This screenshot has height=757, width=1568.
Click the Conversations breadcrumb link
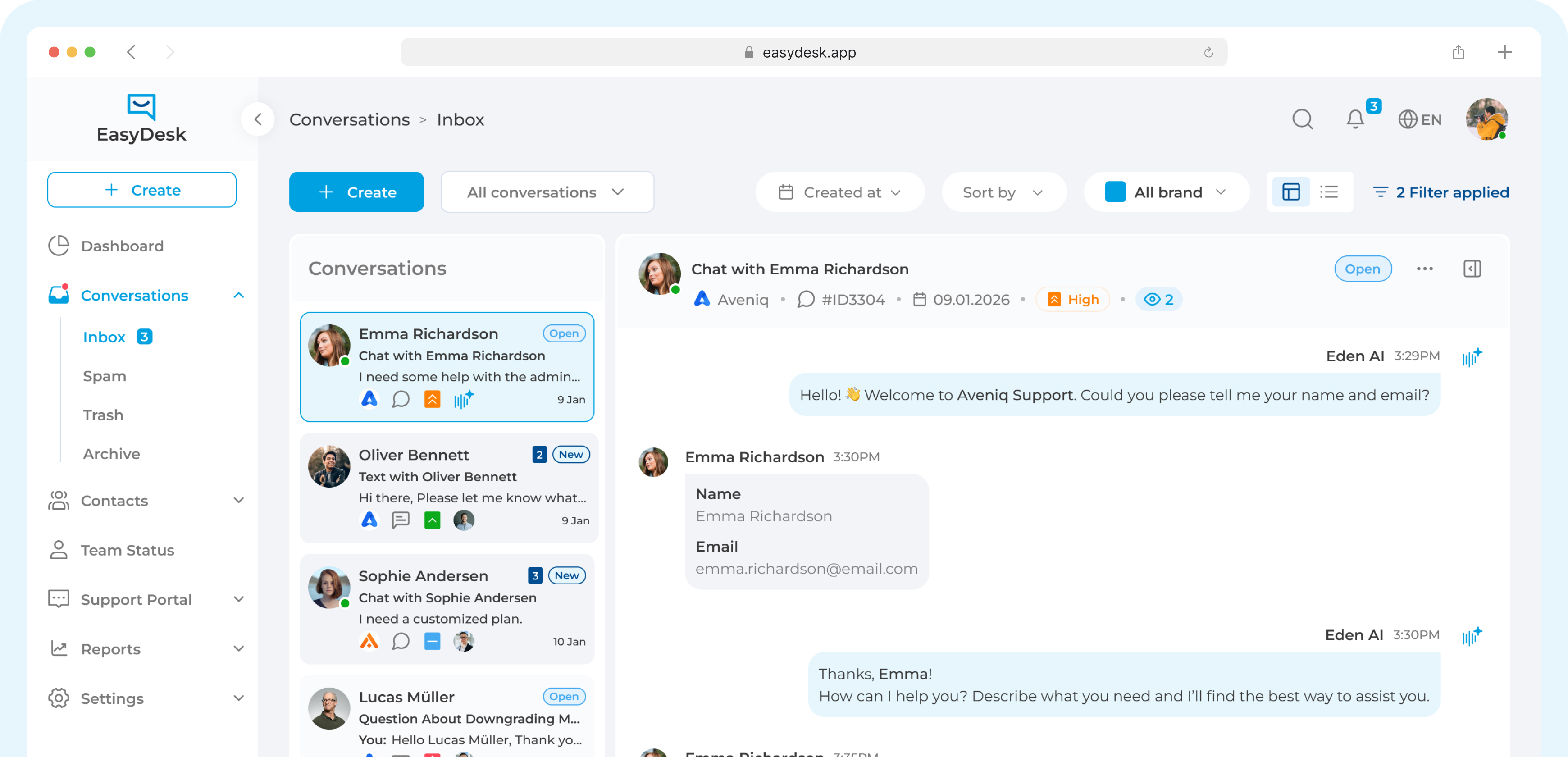click(349, 119)
